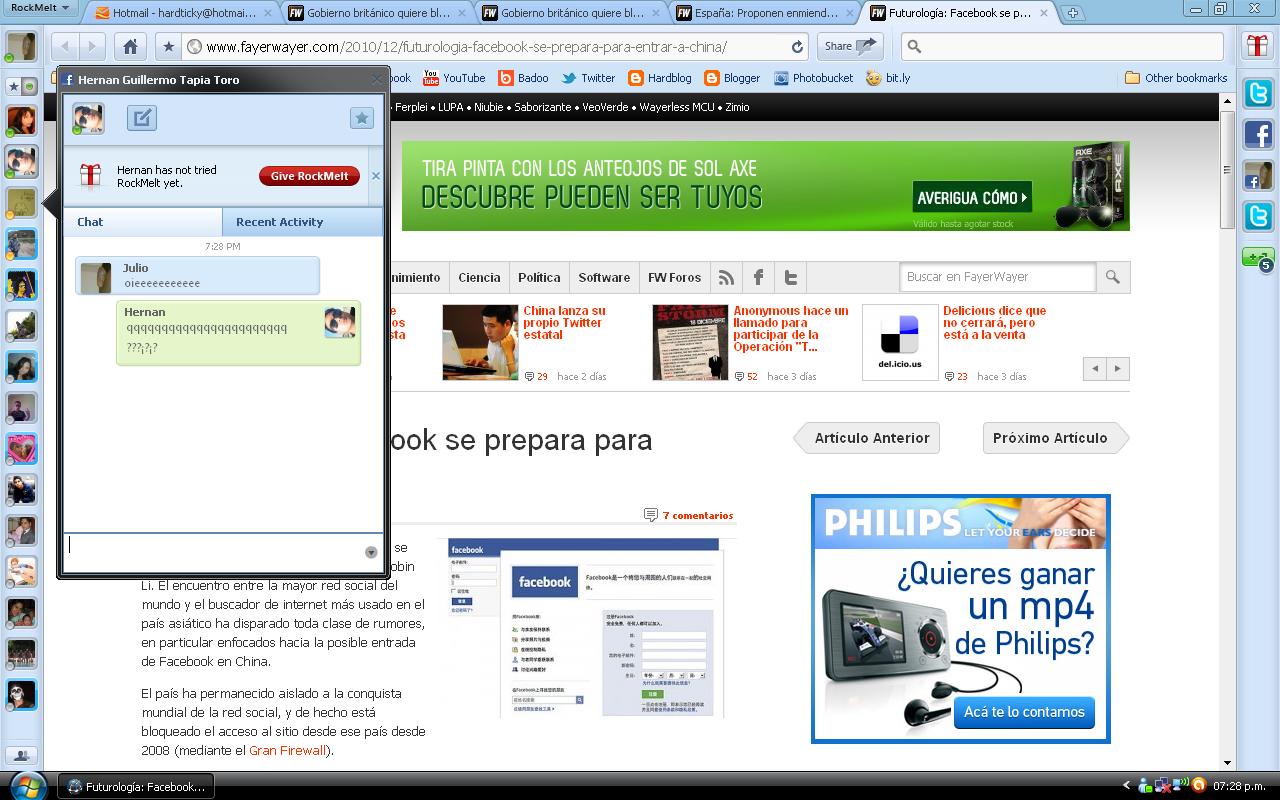Focus the Buscar en FayerWayer search field

coord(998,277)
